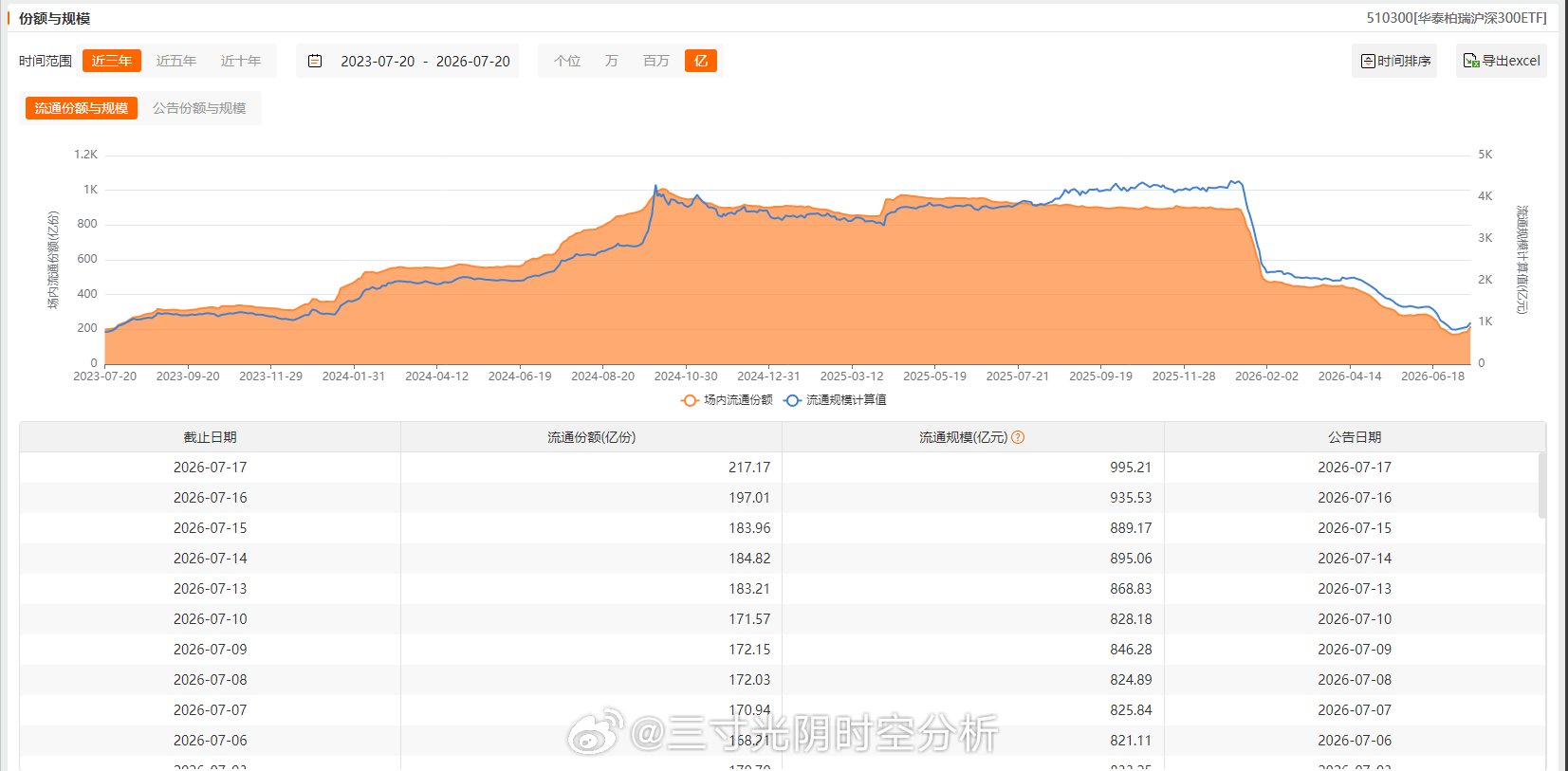Click the 截止日期 cell 2026-07-16
The image size is (1568, 771).
(x=211, y=498)
